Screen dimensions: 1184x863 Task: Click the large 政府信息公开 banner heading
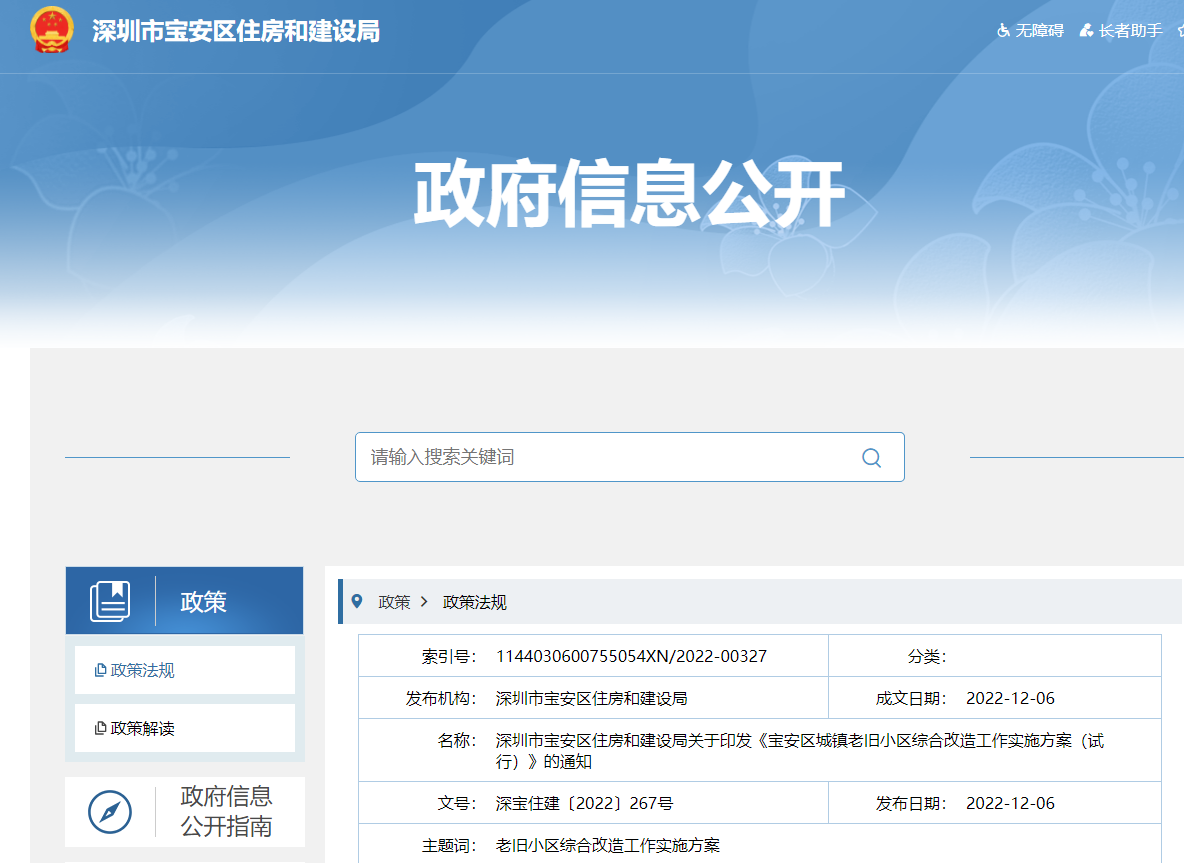(x=629, y=194)
